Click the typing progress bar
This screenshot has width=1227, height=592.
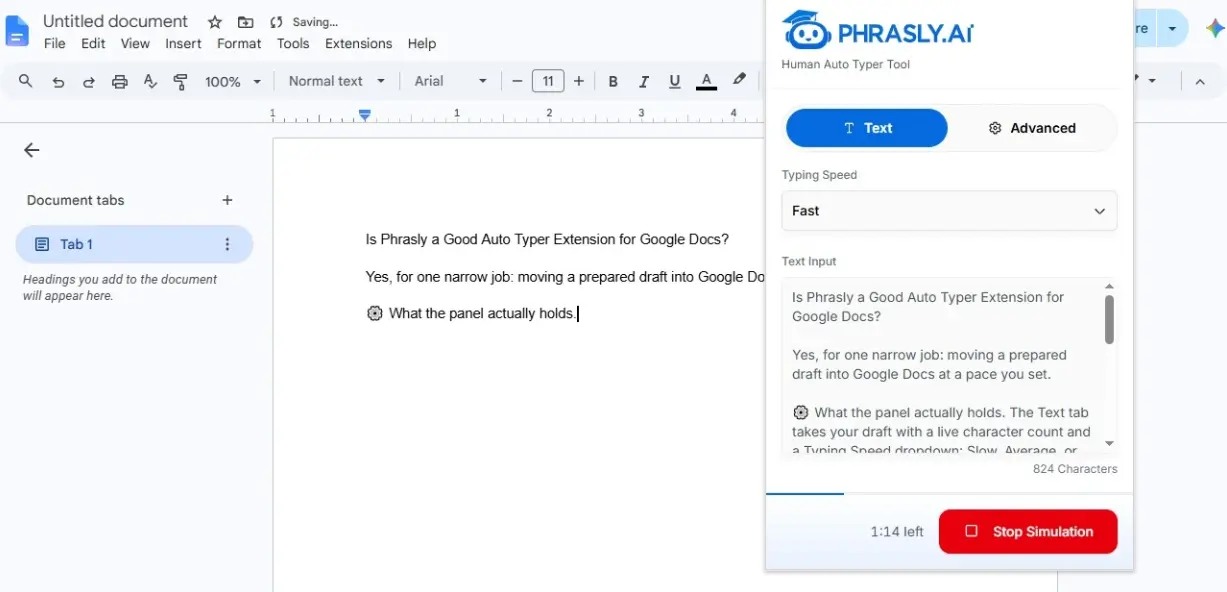click(949, 493)
